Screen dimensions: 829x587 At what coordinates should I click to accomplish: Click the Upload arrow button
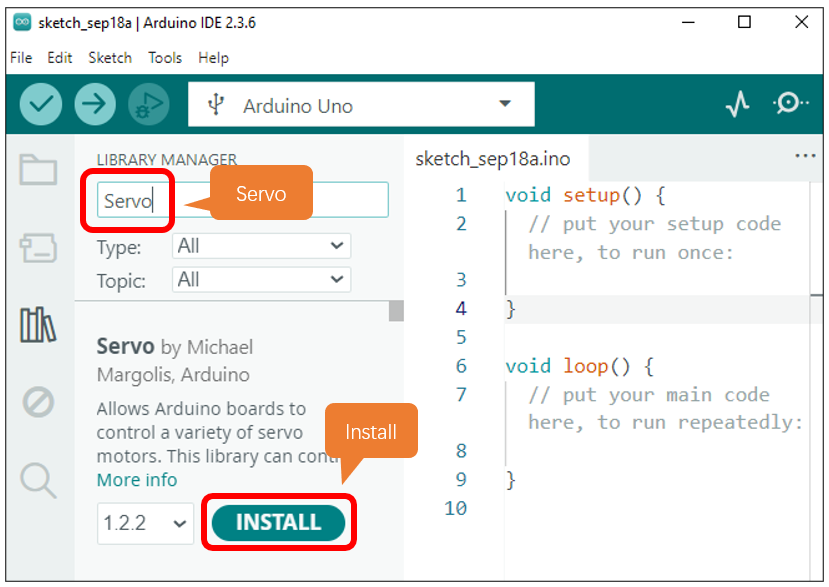tap(95, 104)
